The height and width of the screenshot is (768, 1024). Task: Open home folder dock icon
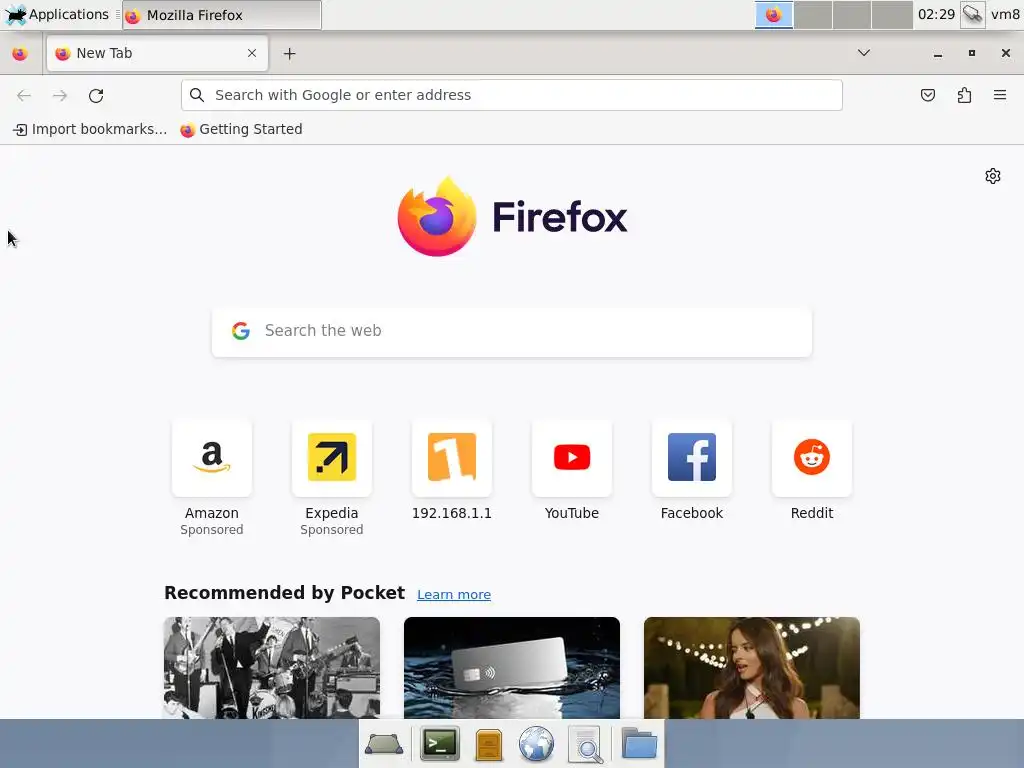pos(639,743)
